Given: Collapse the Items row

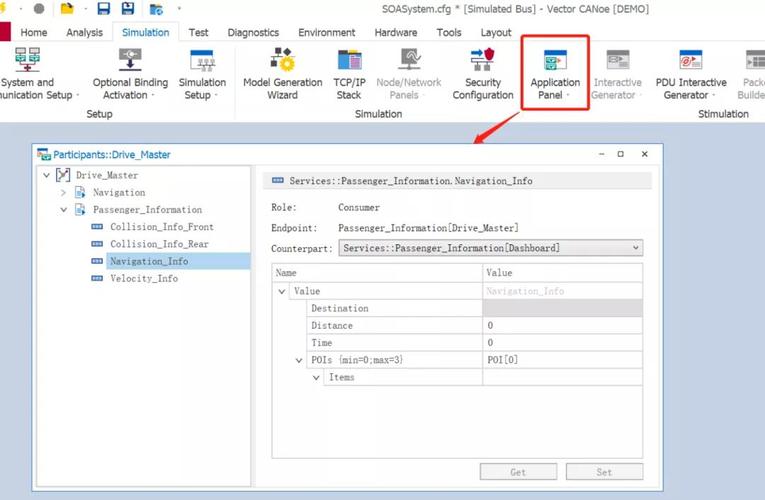Looking at the screenshot, I should (x=316, y=378).
